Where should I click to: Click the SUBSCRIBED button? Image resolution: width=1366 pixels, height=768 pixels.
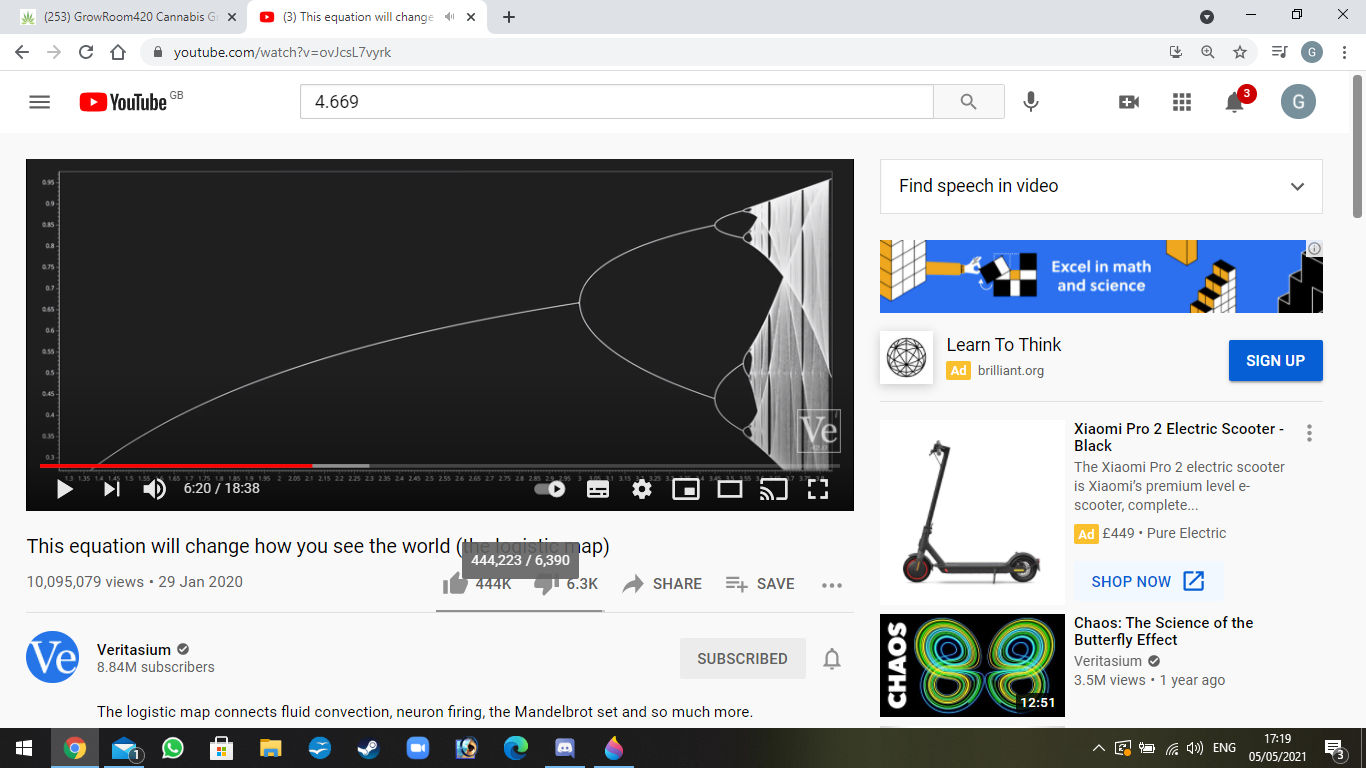742,659
